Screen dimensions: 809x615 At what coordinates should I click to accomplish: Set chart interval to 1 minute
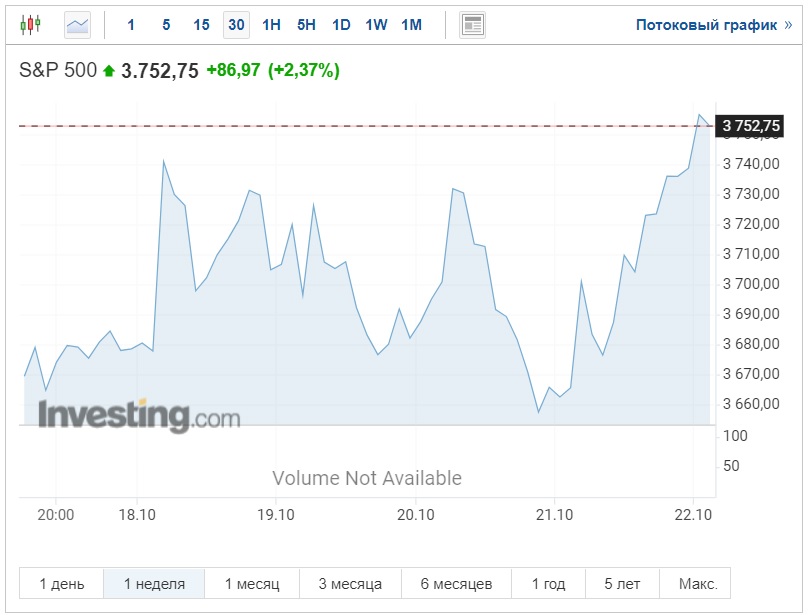(131, 25)
